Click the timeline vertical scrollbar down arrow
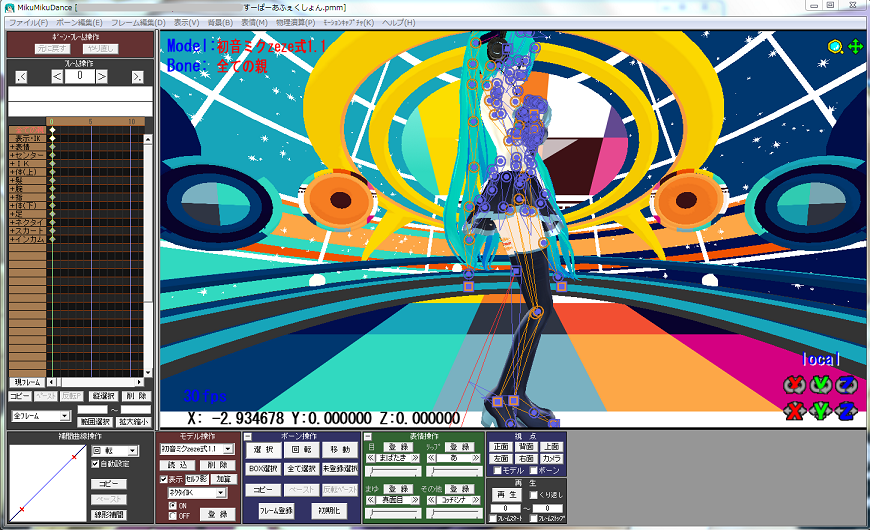The height and width of the screenshot is (530, 870). coord(148,372)
